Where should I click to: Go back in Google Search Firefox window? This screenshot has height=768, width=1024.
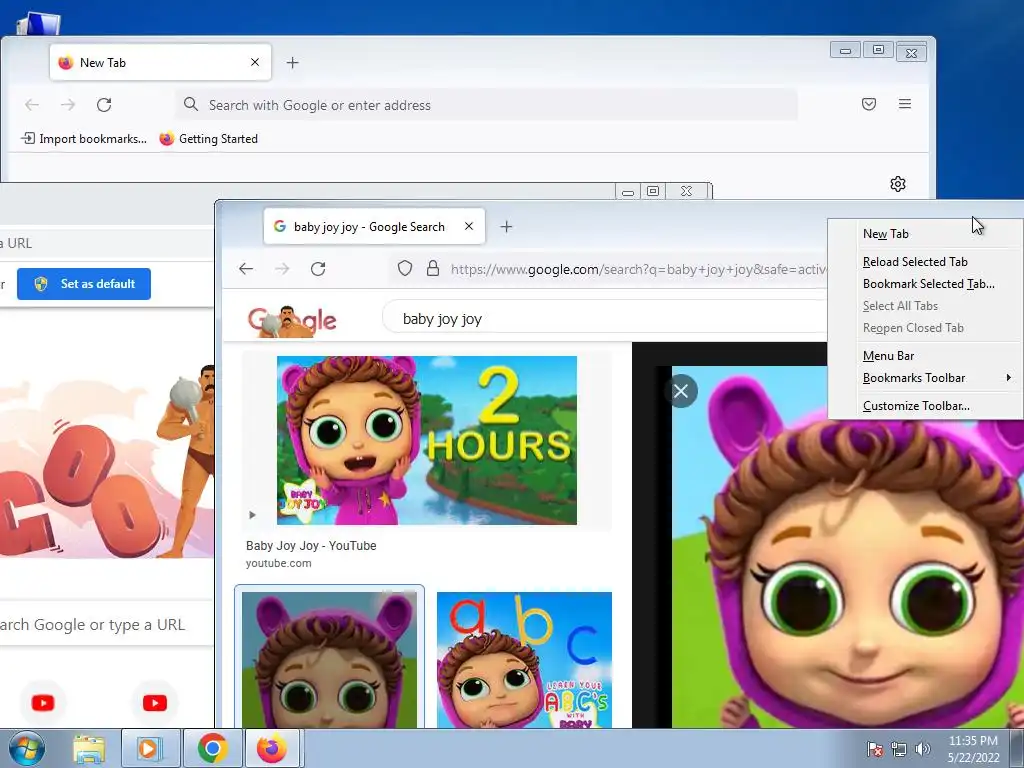[x=246, y=269]
